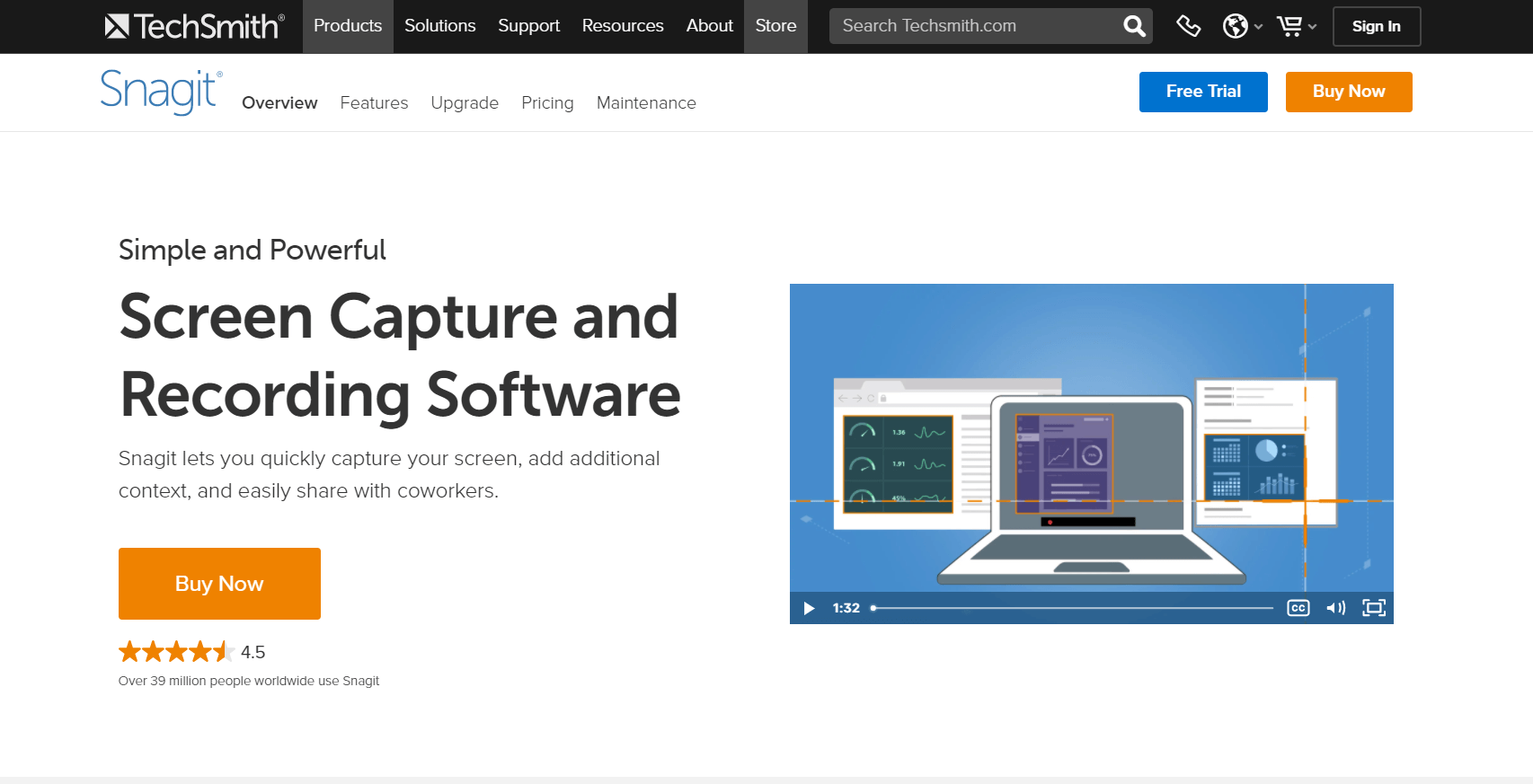Open the Products menu

click(x=348, y=26)
